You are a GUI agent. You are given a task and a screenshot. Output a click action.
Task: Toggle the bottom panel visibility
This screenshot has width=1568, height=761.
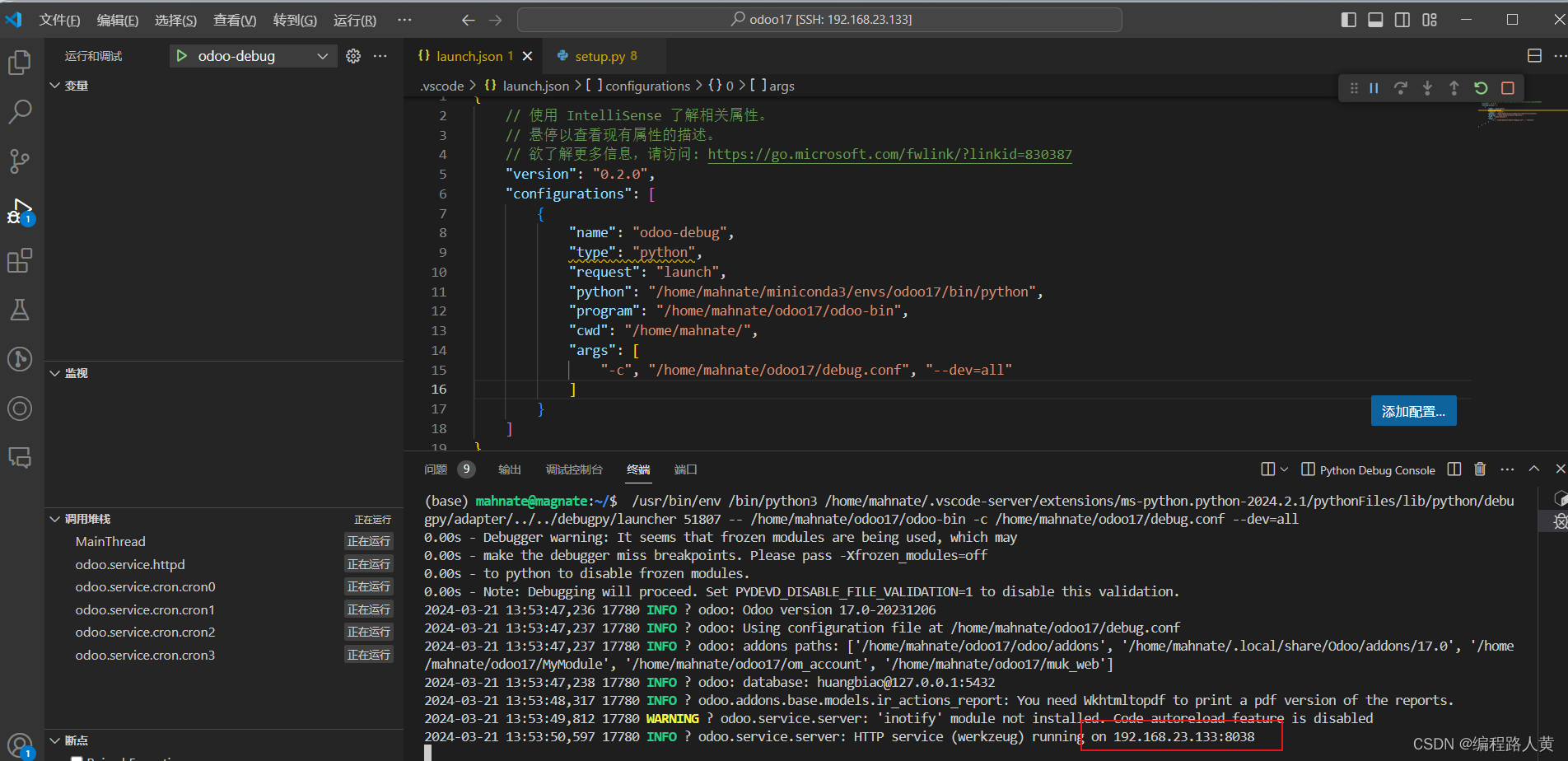[1374, 19]
